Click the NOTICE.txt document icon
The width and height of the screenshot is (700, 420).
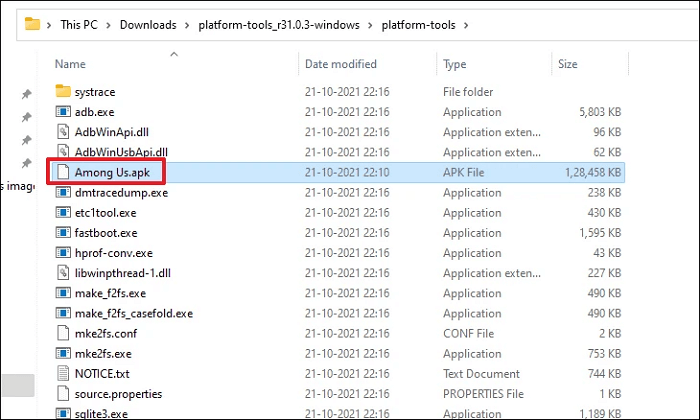coord(63,373)
